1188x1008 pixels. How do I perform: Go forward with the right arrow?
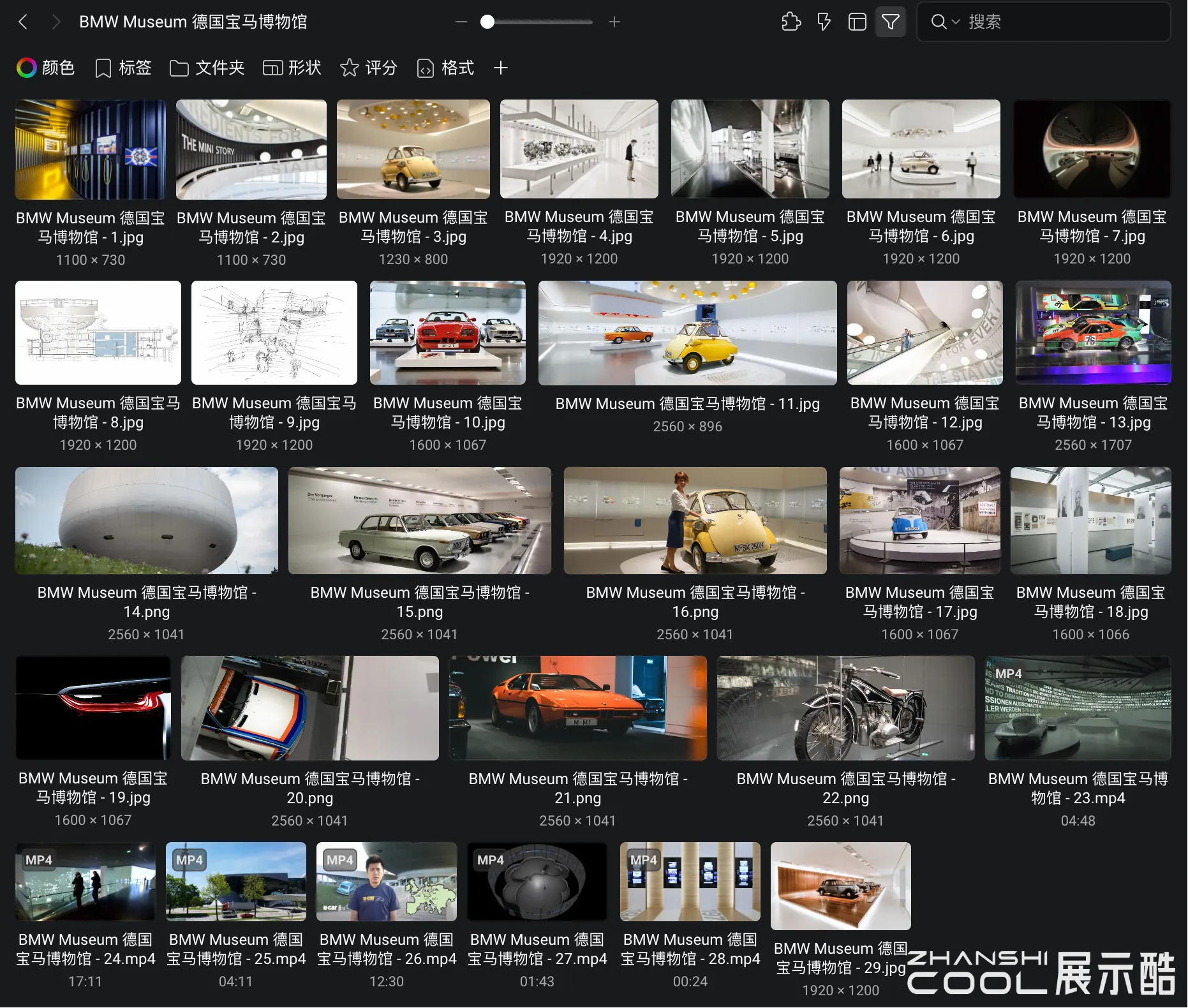(x=56, y=22)
